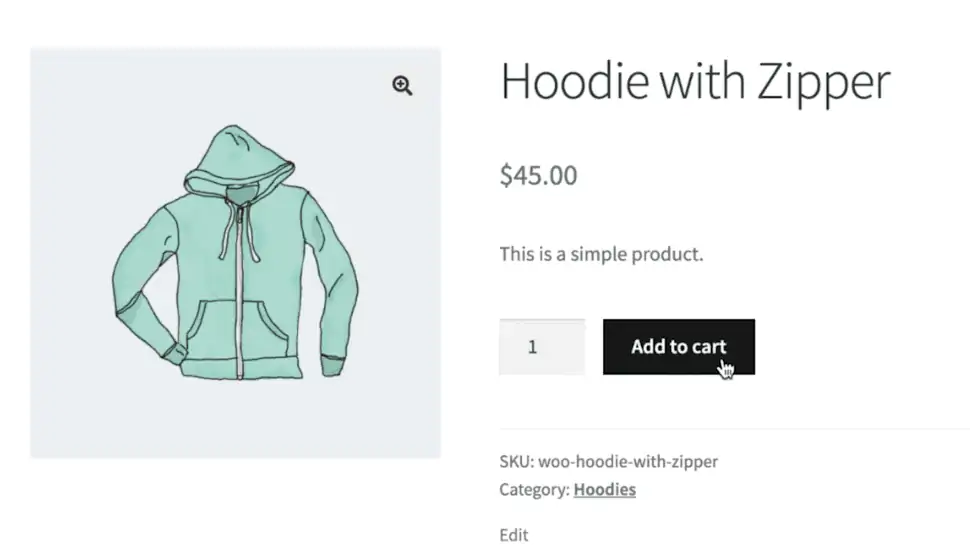Click the $45.00 price text
The width and height of the screenshot is (970, 560).
tap(538, 176)
